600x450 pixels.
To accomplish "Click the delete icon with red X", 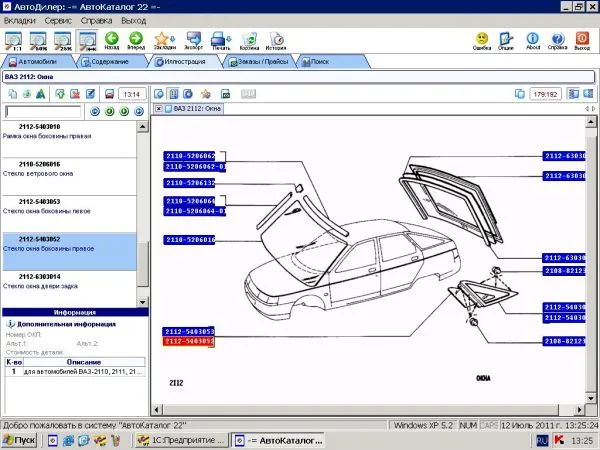I will 75,94.
